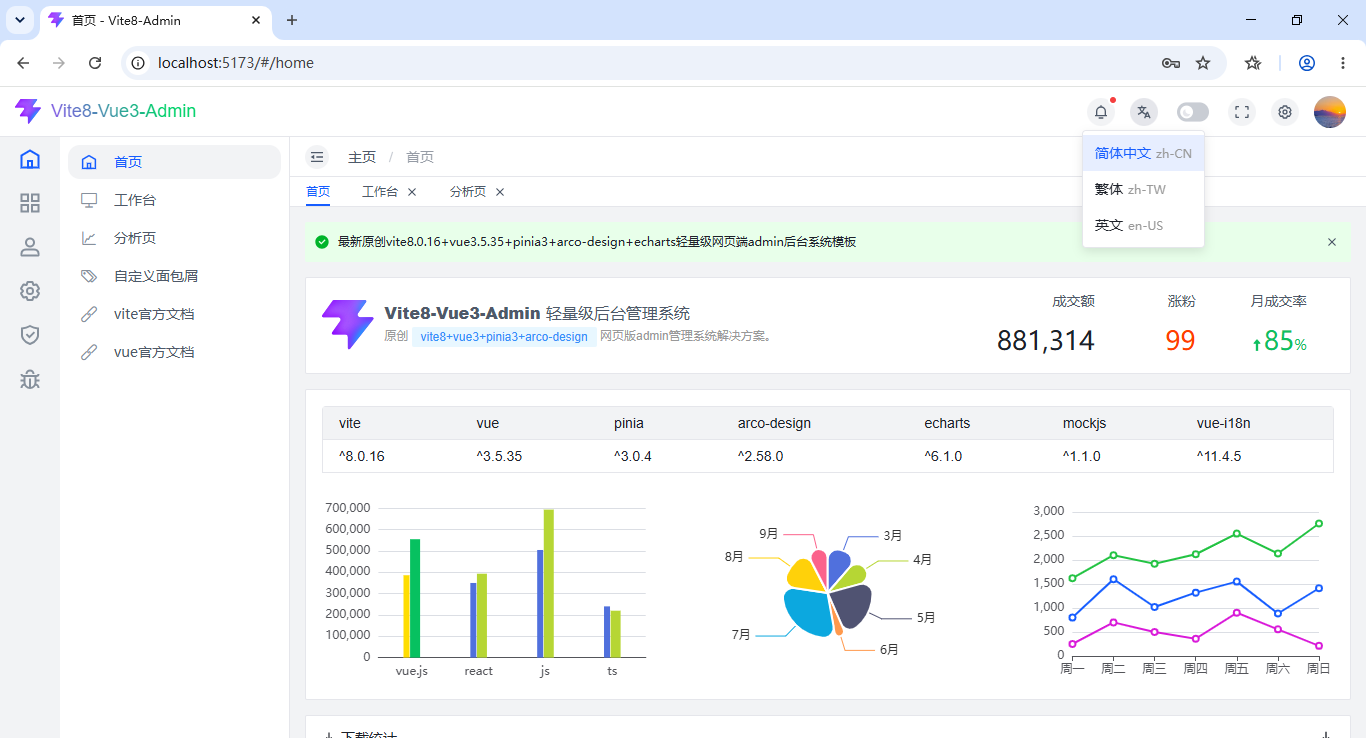Bookmark this page with the star icon
This screenshot has height=738, width=1366.
(1203, 63)
